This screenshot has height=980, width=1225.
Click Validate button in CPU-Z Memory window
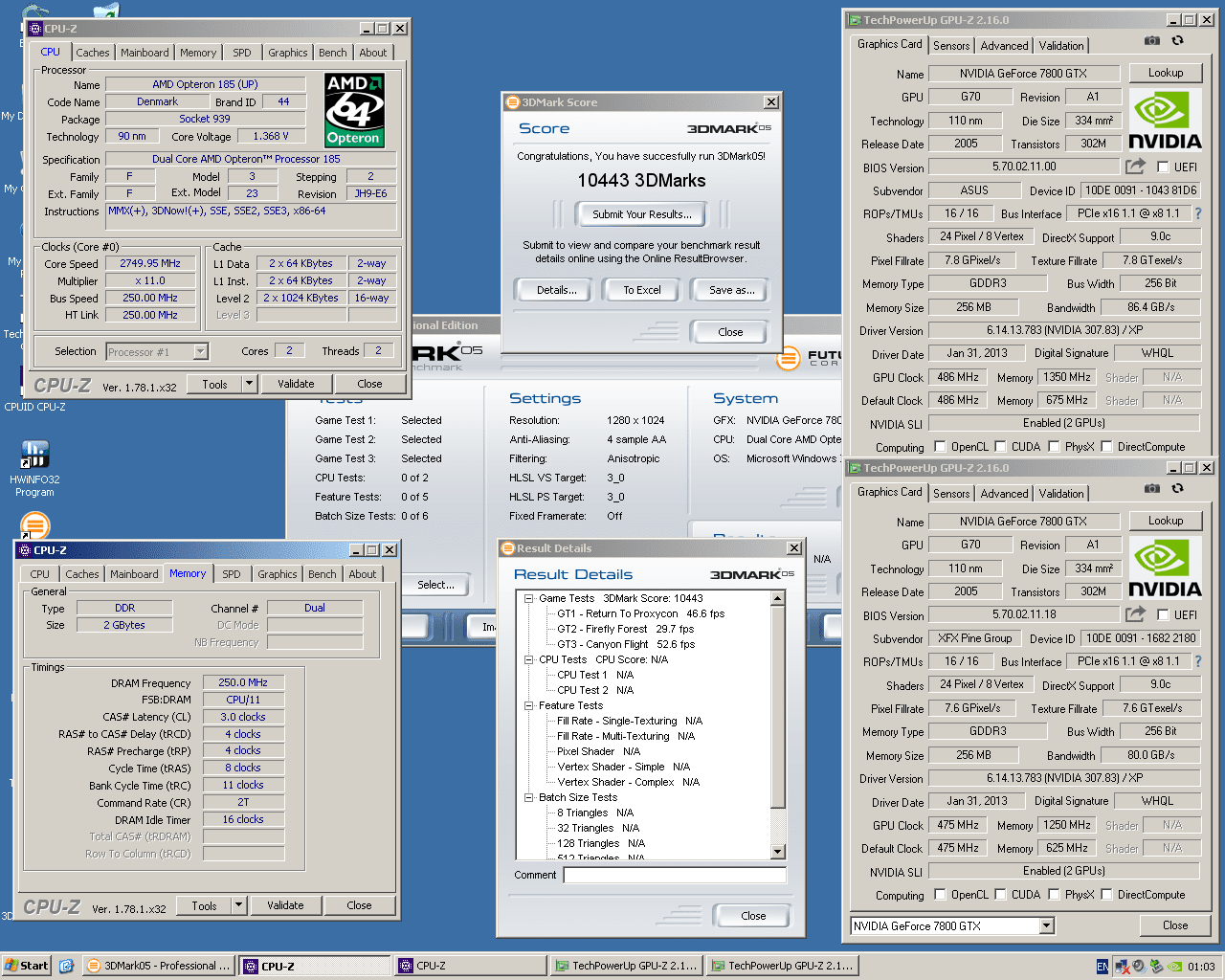(x=285, y=905)
